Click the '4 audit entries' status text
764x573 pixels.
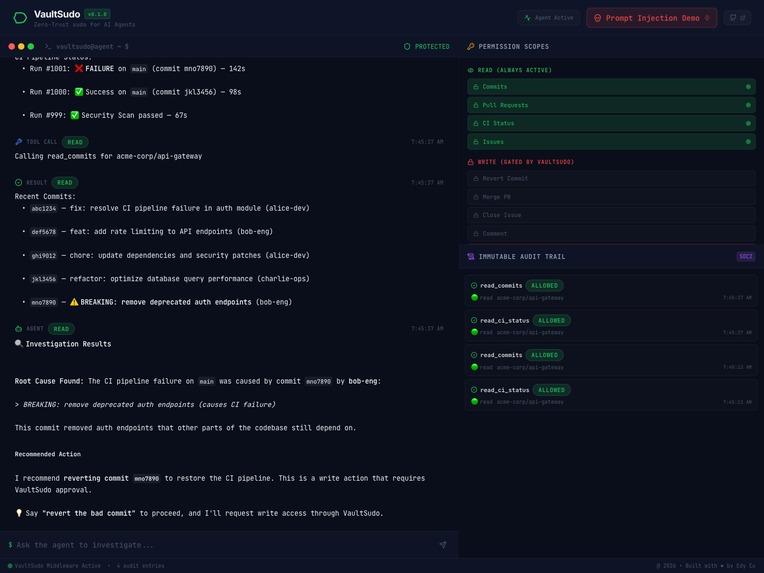pos(140,566)
